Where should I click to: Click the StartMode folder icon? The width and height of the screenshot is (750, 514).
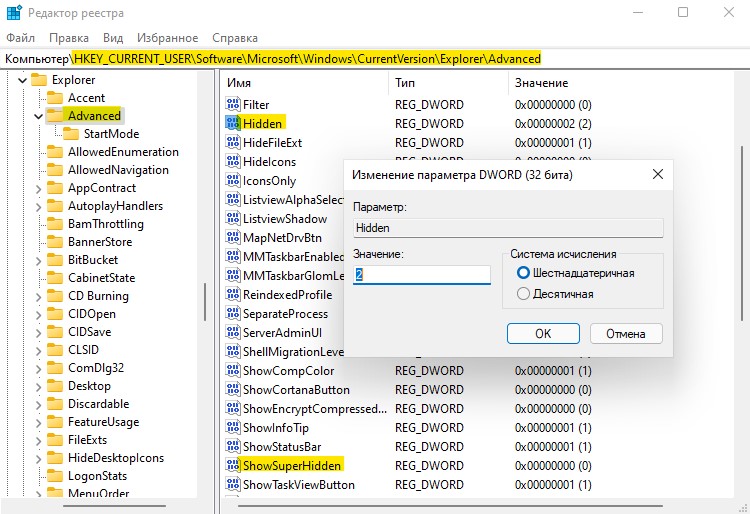point(71,134)
